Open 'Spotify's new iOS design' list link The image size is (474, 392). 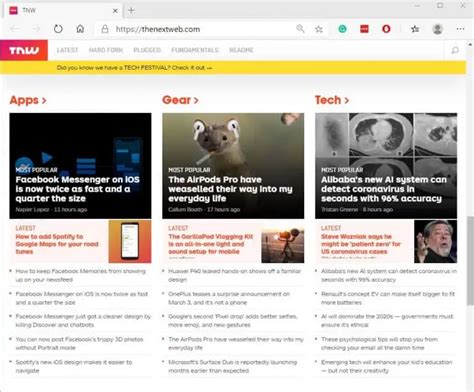coord(74,366)
